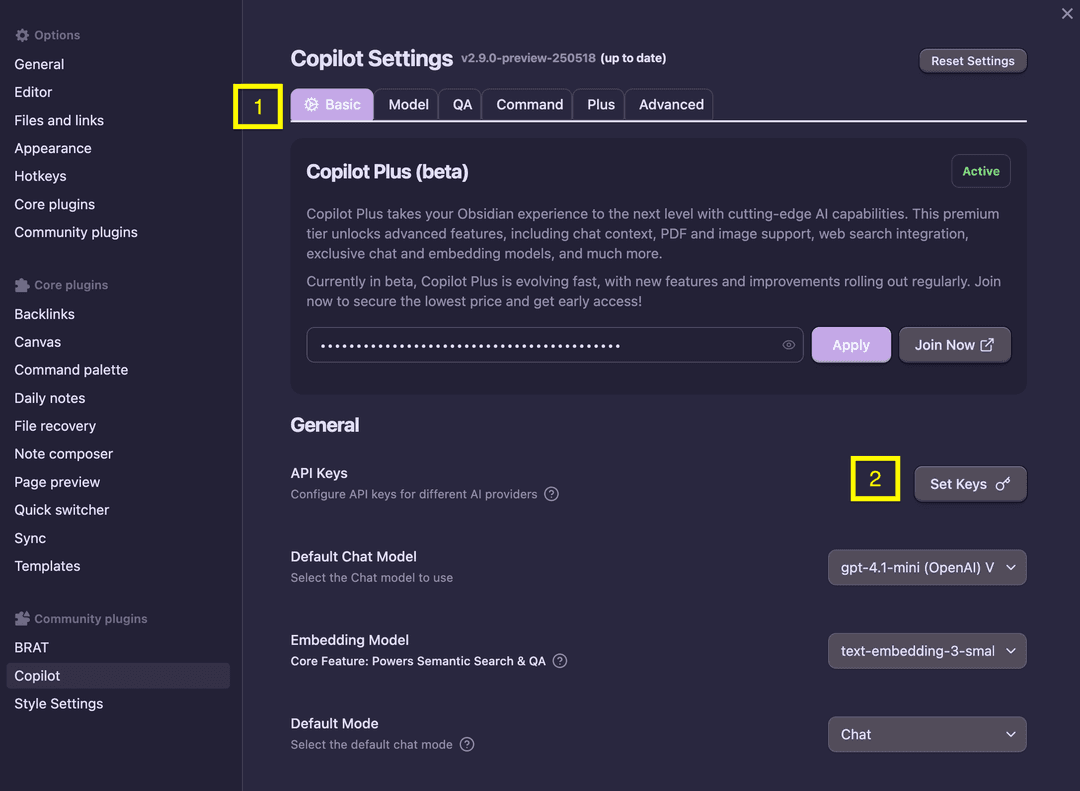Select Style Settings in the sidebar

coord(58,703)
